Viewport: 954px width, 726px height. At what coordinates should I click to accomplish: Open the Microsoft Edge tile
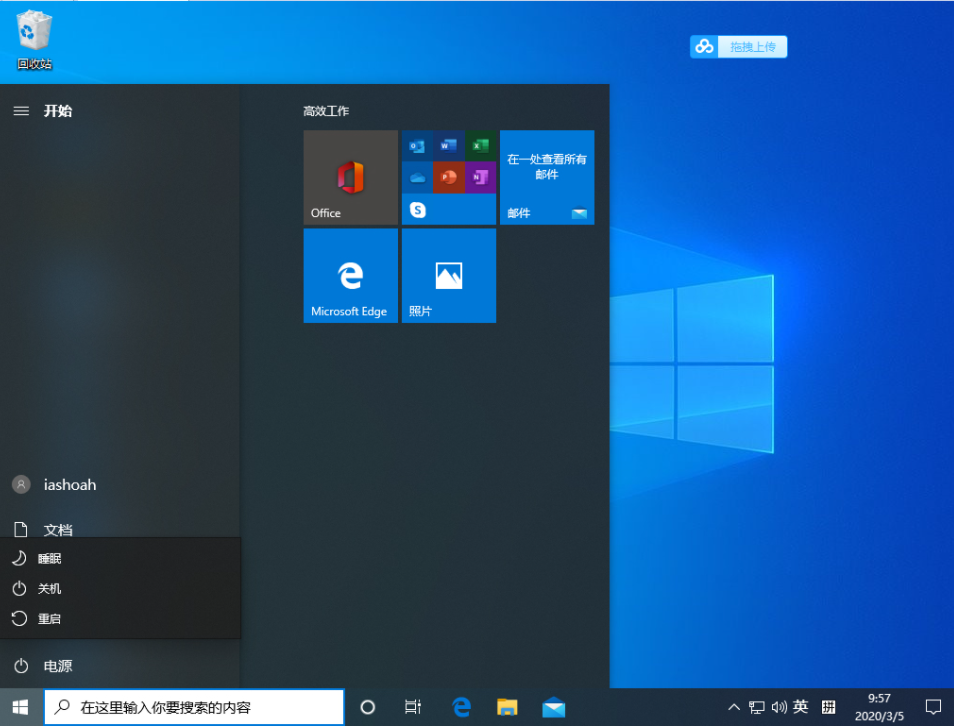click(350, 276)
